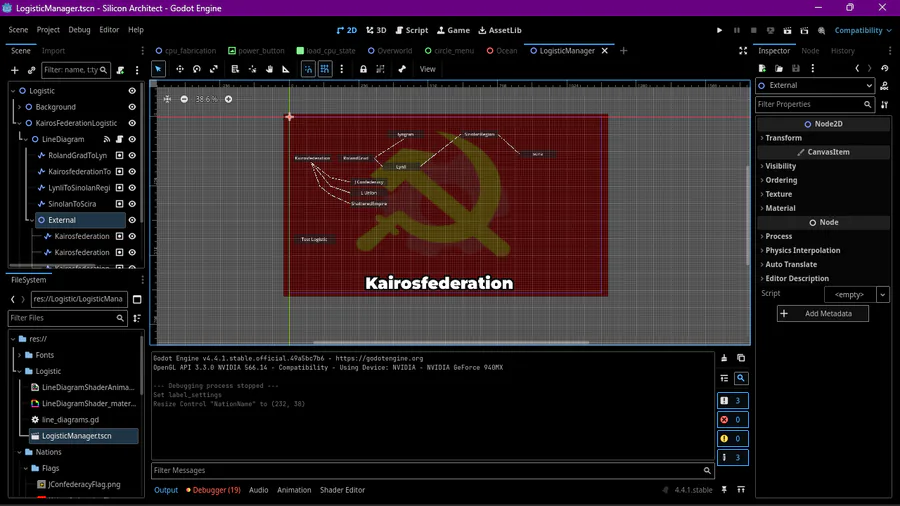Open the skeleton options bone icon

(402, 69)
